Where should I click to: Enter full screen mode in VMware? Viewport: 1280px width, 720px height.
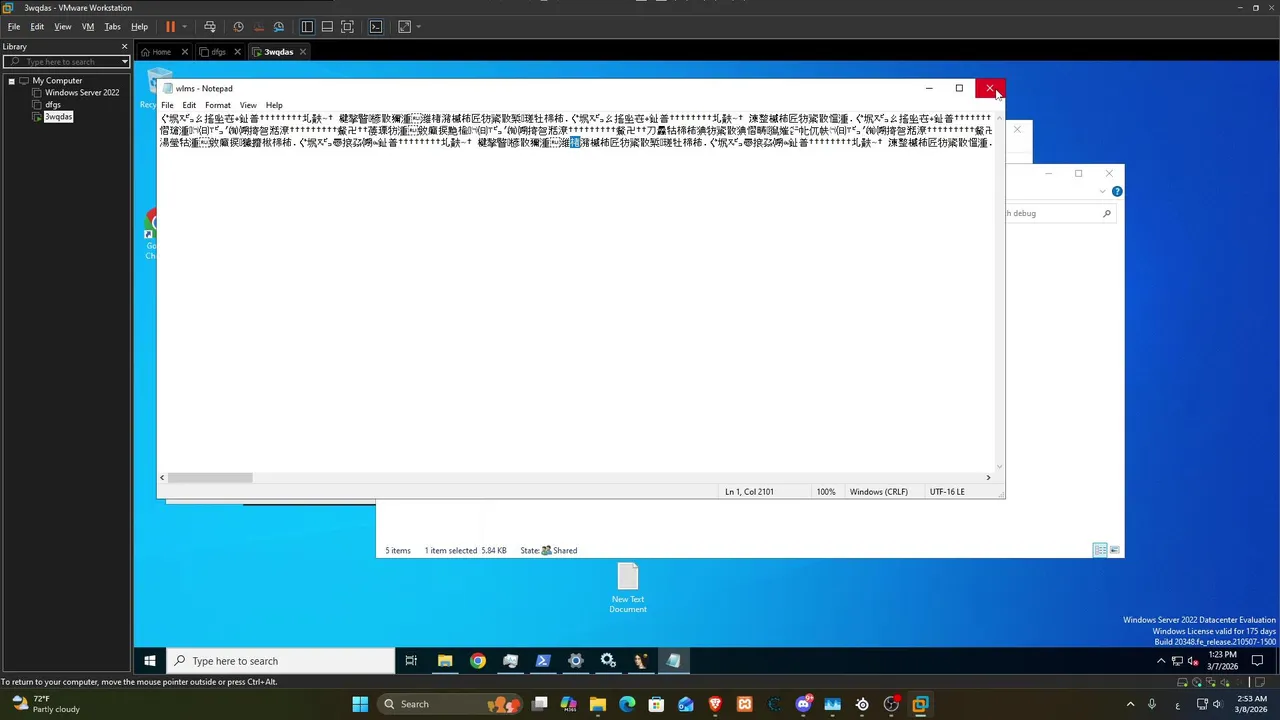[x=347, y=27]
